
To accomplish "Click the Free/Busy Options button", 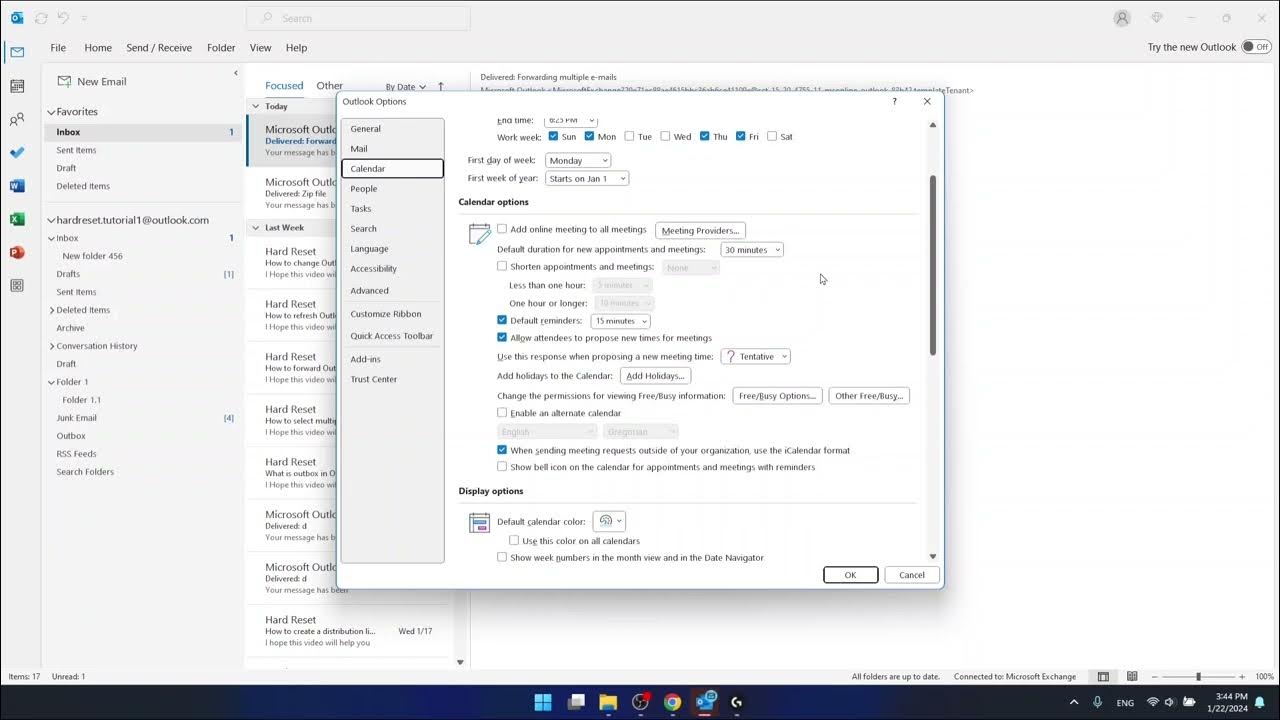I will point(777,395).
